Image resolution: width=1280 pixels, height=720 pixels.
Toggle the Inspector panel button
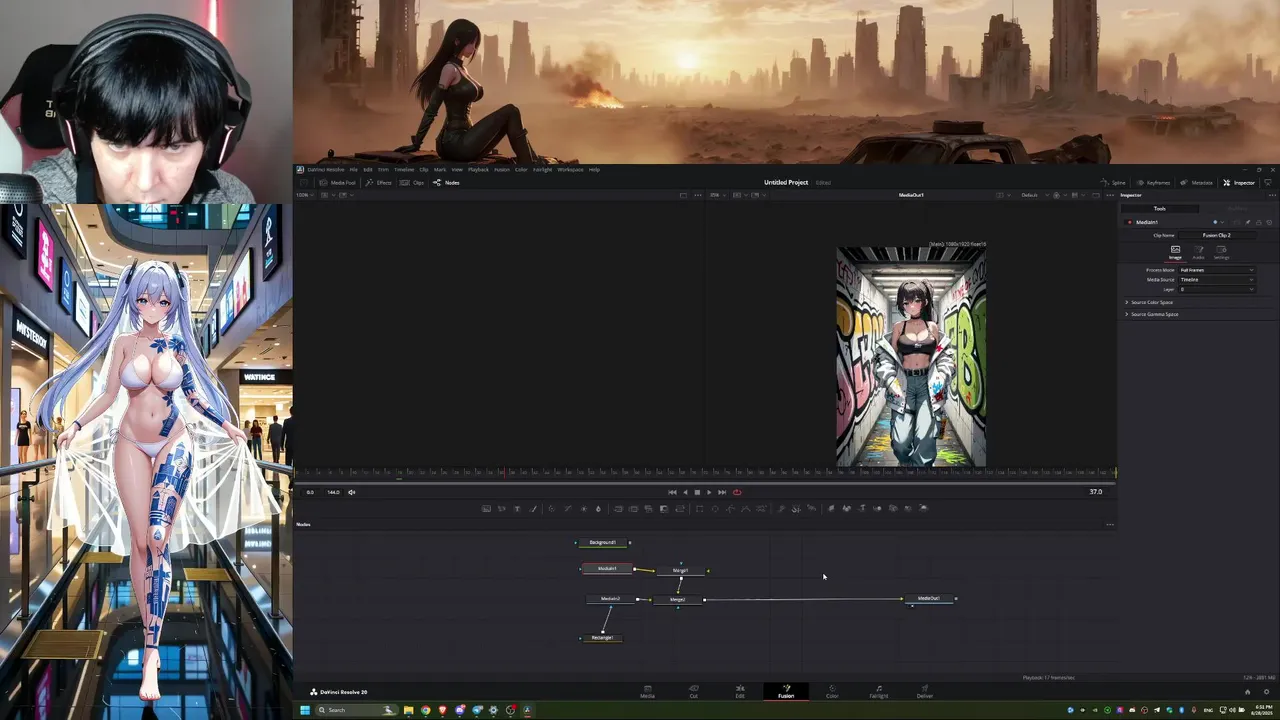(x=1239, y=183)
